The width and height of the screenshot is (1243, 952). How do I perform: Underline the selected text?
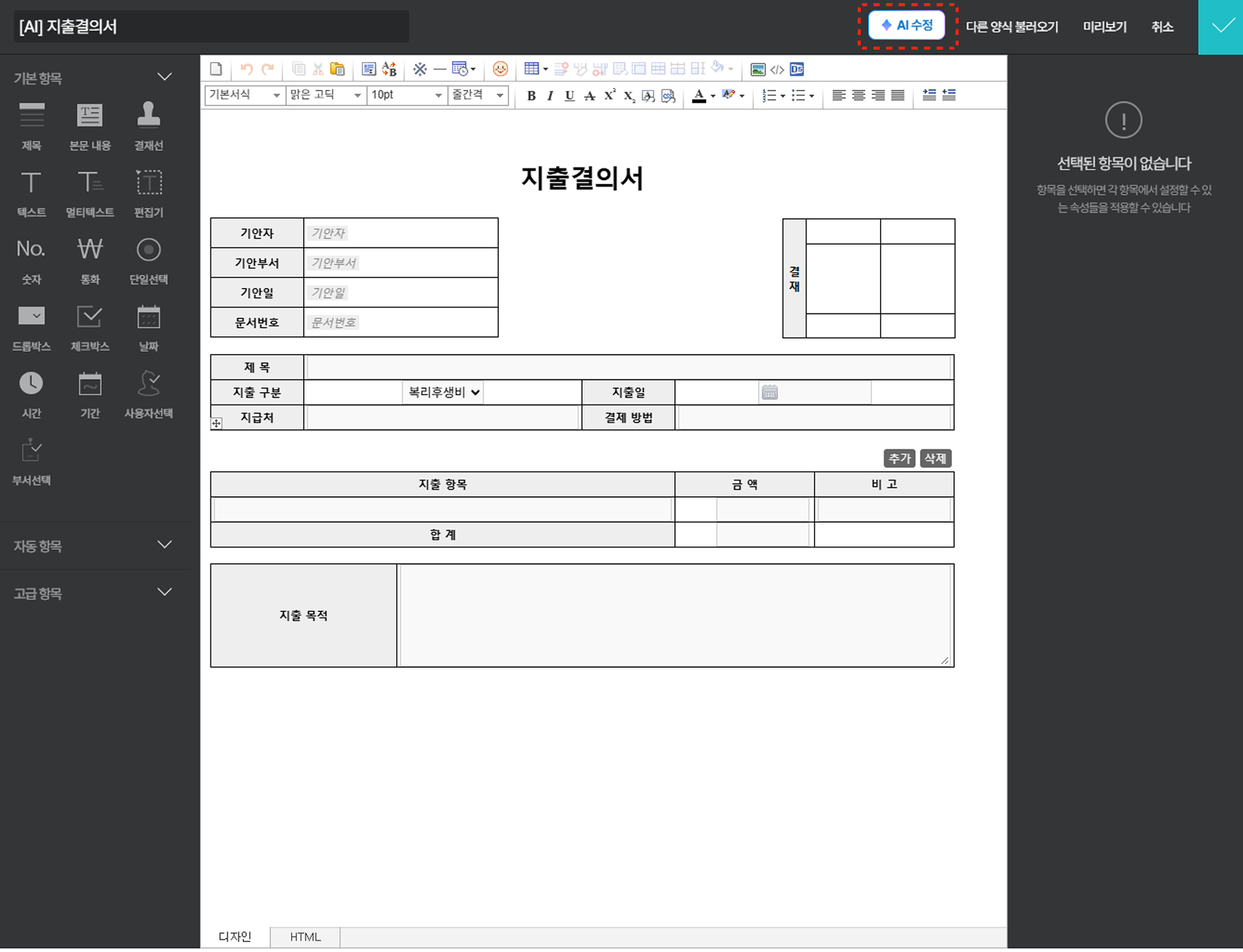coord(569,96)
